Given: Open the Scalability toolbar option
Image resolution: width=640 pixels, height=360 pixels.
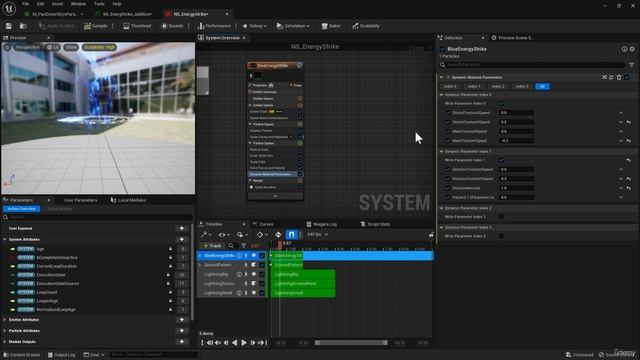Looking at the screenshot, I should point(366,26).
